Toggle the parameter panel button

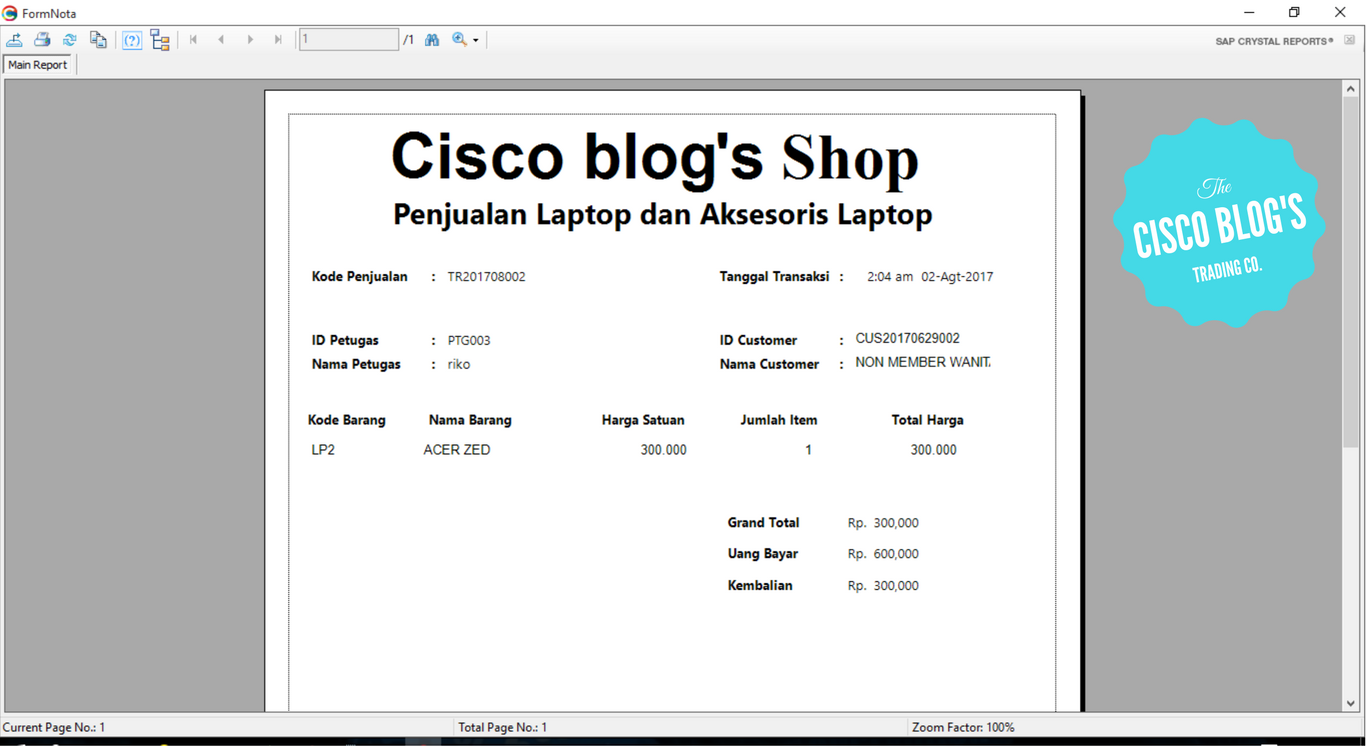click(x=132, y=40)
